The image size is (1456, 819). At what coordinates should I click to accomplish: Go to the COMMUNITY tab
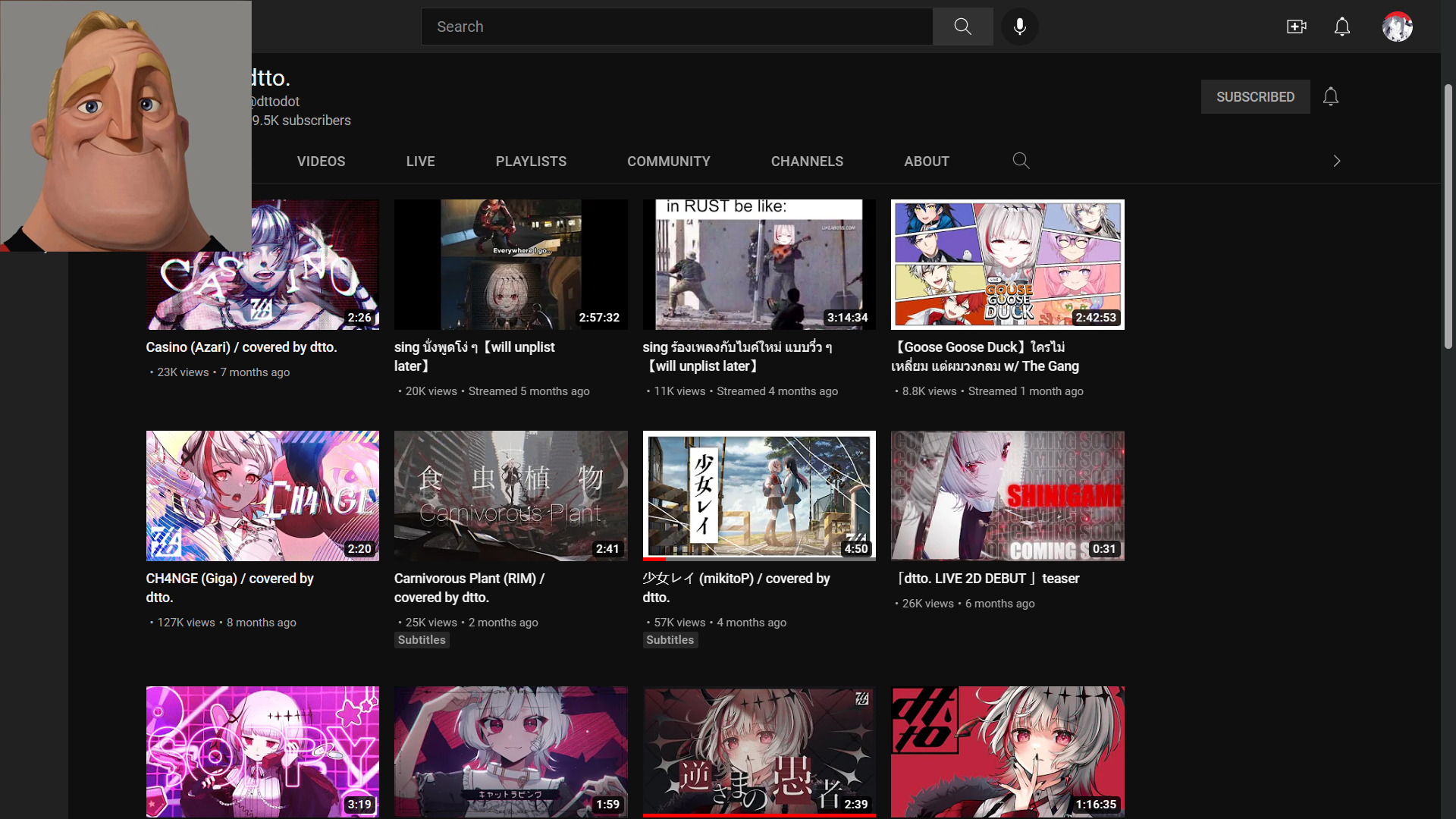(x=668, y=162)
